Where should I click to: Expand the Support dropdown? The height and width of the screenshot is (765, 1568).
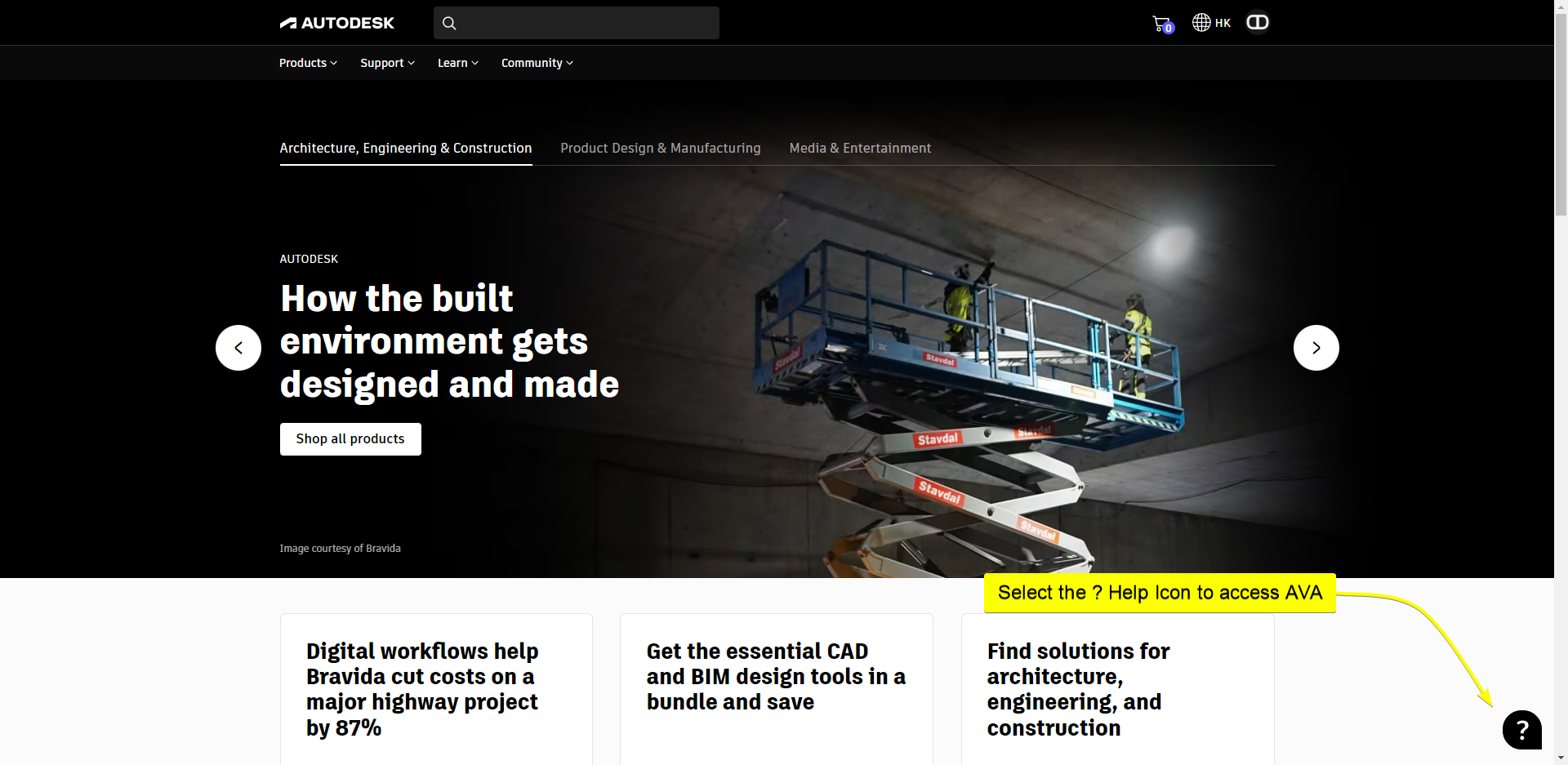[x=387, y=63]
